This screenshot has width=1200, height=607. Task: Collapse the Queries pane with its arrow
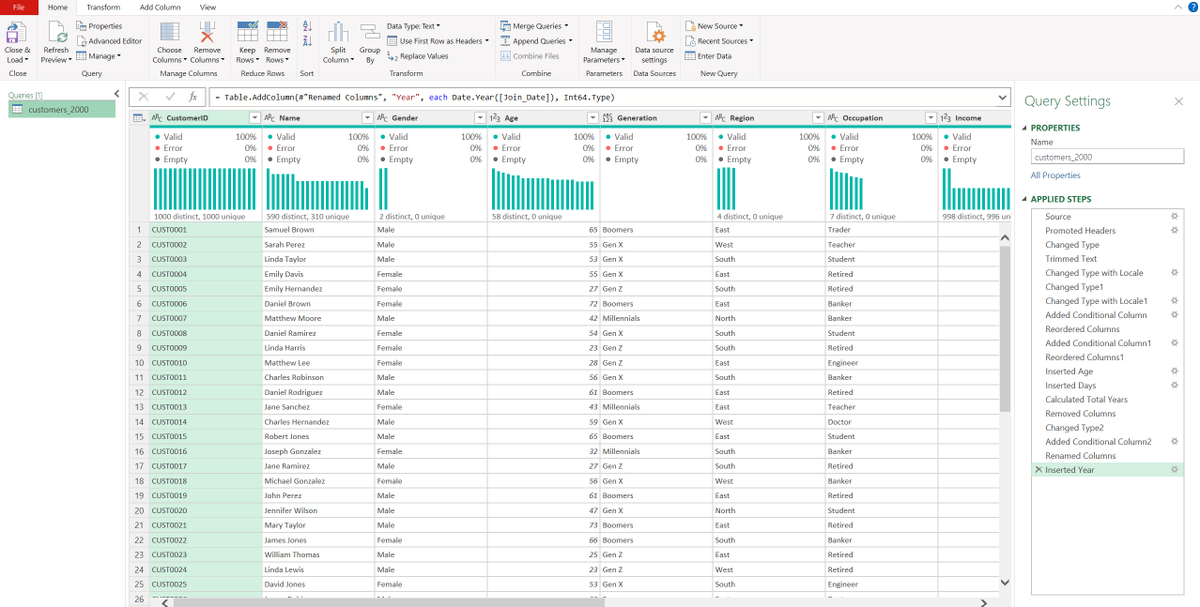117,94
